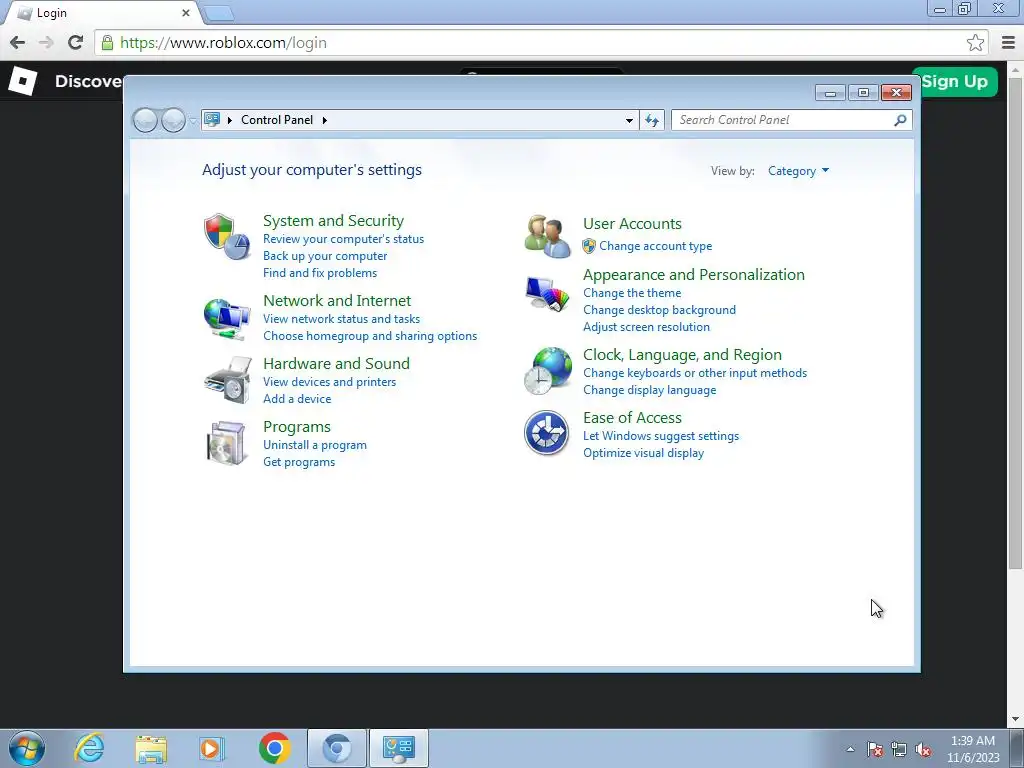Open Back up your computer
The height and width of the screenshot is (768, 1024).
coord(325,256)
